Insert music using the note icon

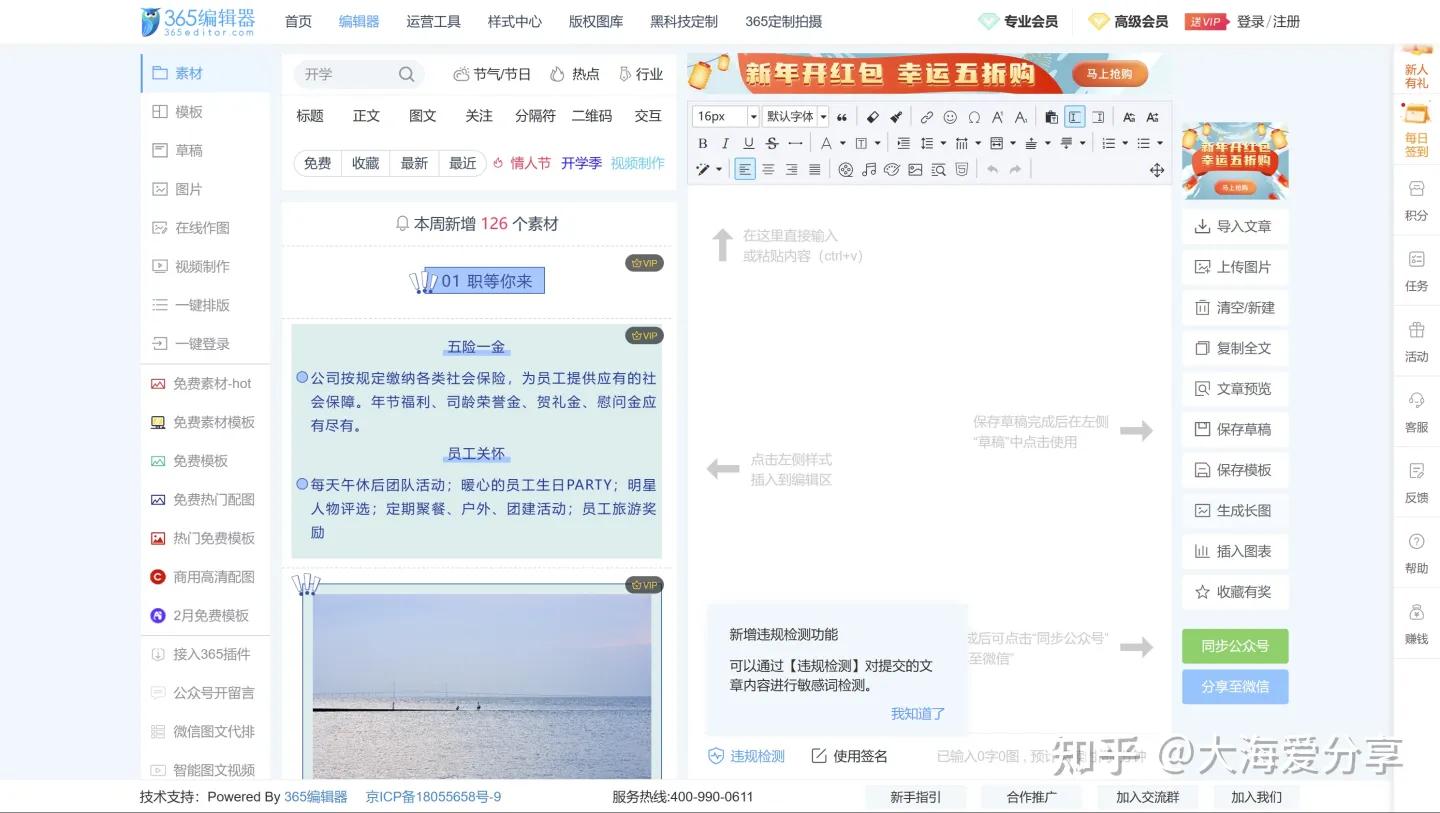coord(869,169)
